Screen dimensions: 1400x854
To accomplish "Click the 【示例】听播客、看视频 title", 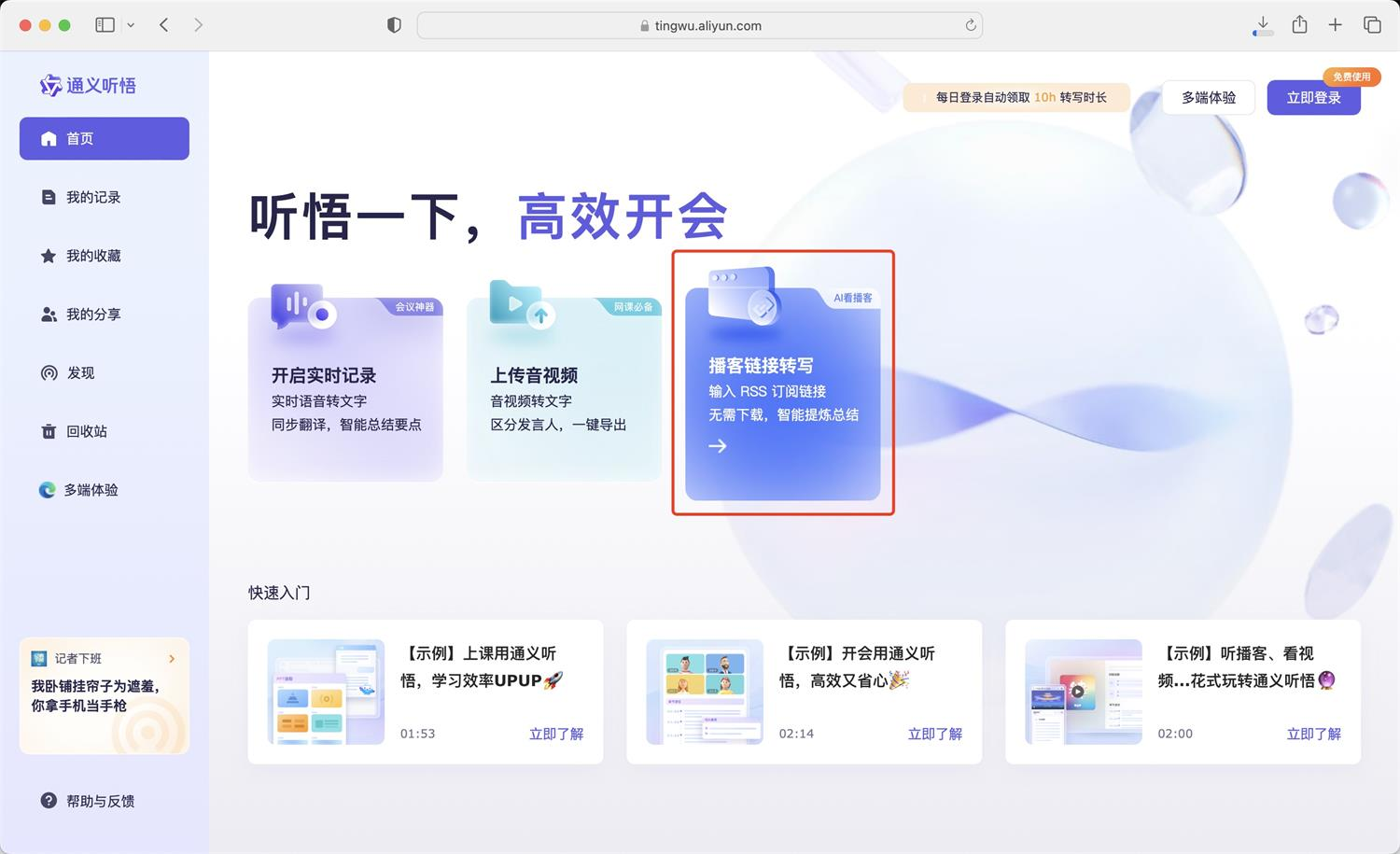I will [1247, 666].
